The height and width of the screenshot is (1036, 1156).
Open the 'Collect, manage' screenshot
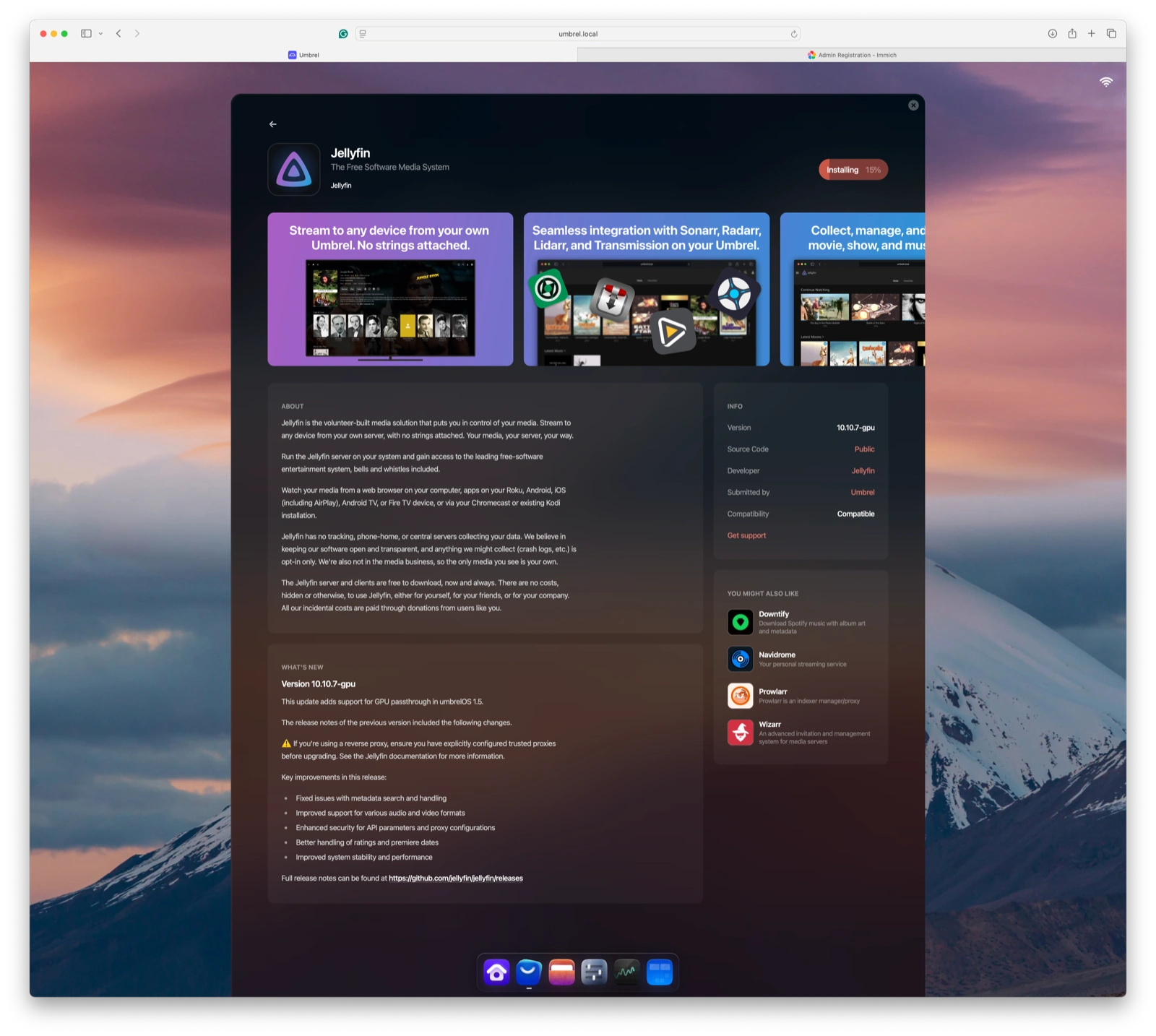point(853,289)
